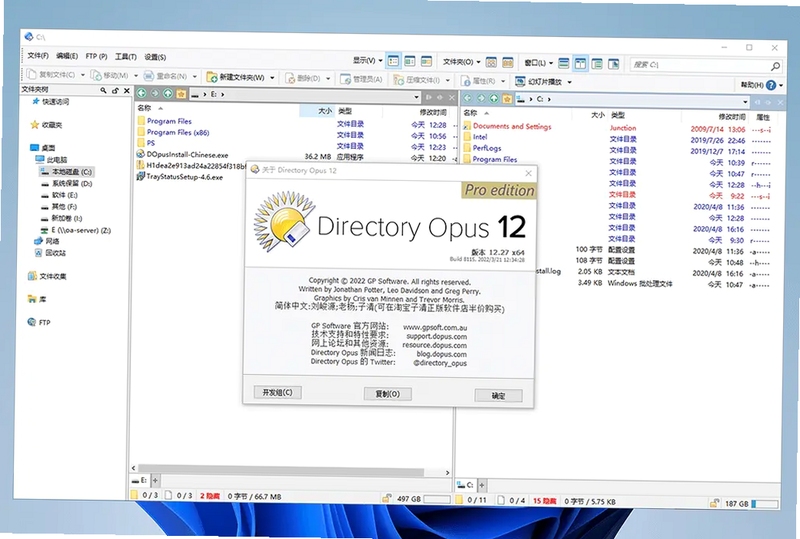This screenshot has height=539, width=800.
Task: Go up a folder in the right C: pane
Action: (494, 98)
